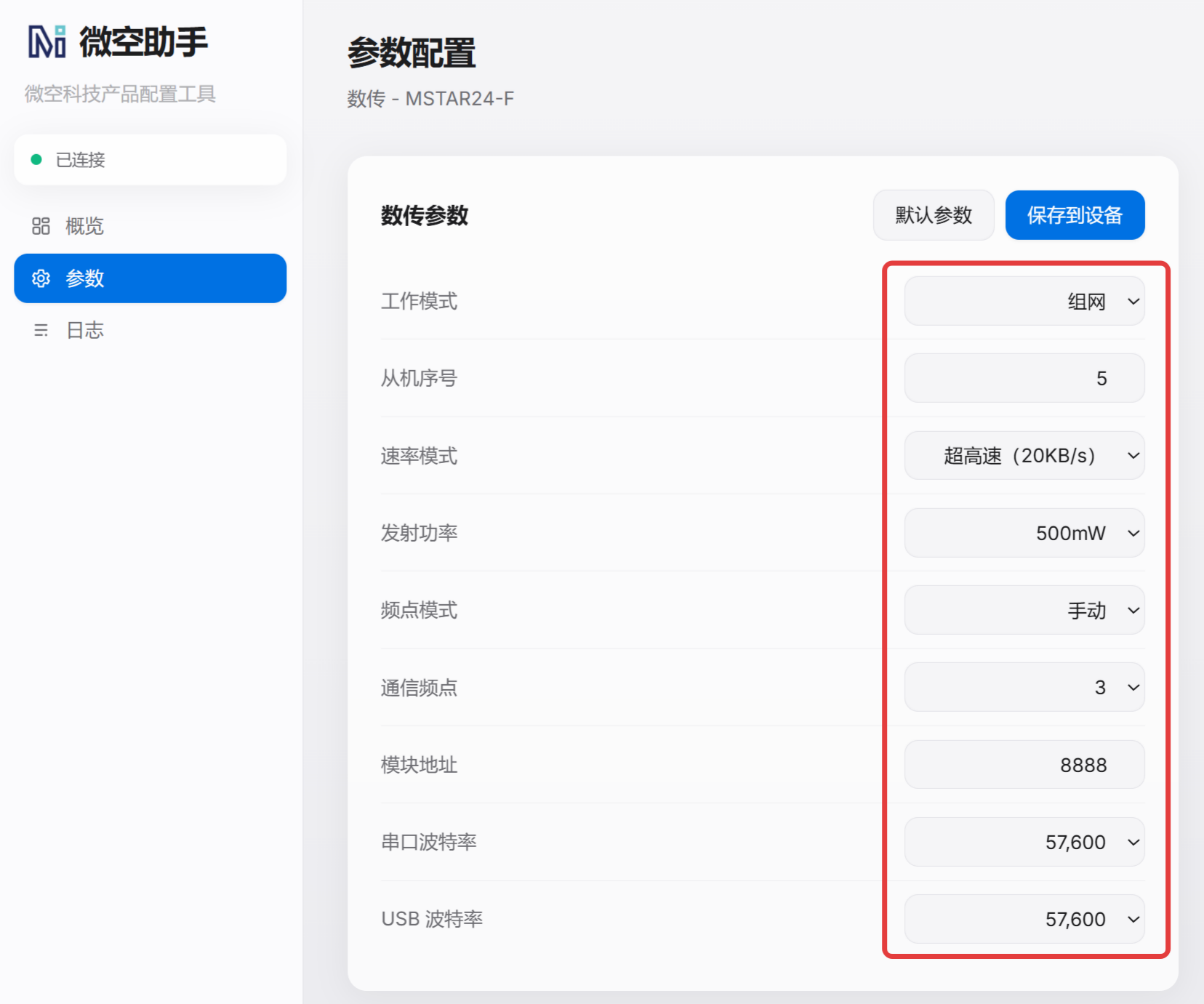Open the 速率模式 dropdown

pyautogui.click(x=1024, y=456)
